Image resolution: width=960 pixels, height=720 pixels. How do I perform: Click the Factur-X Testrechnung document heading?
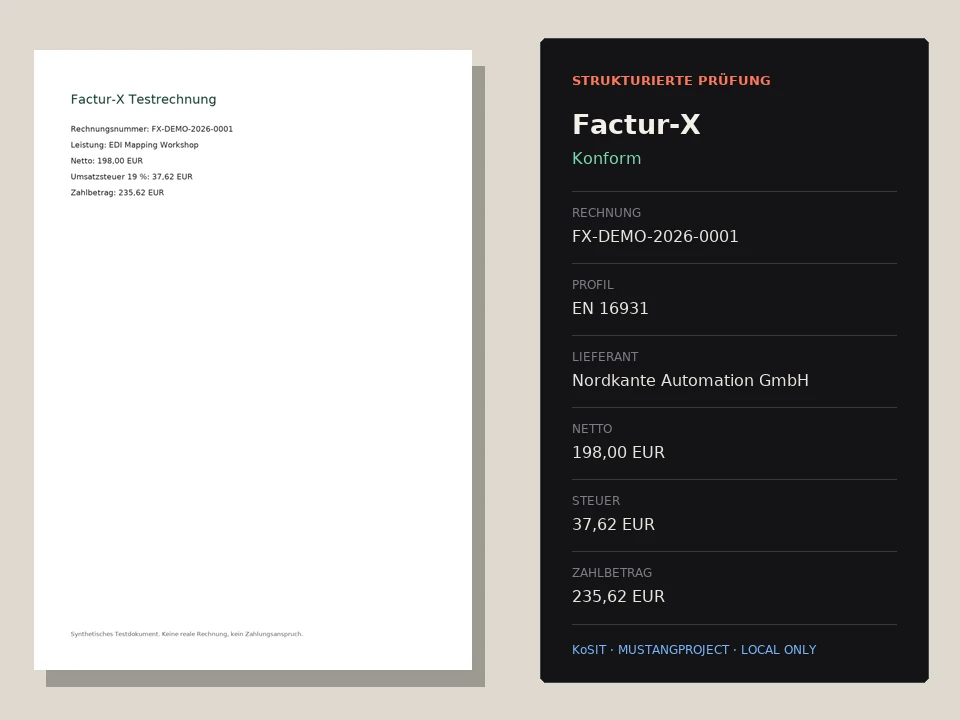pos(143,99)
